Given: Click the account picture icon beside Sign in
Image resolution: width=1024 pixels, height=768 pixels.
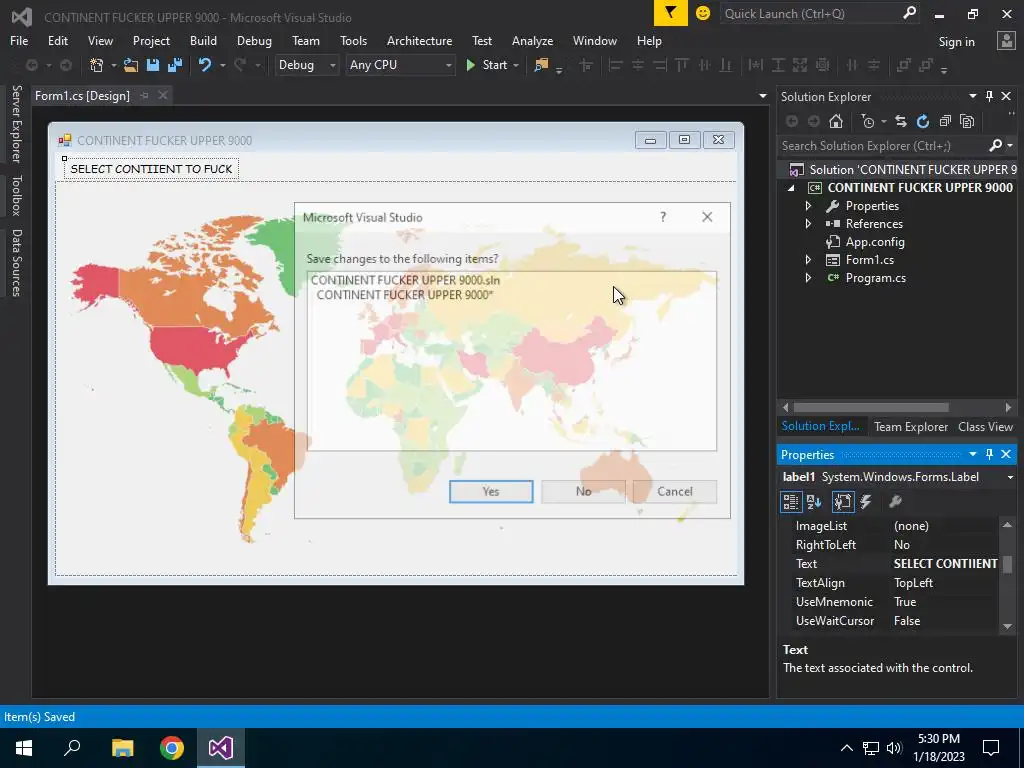Looking at the screenshot, I should coord(1006,40).
